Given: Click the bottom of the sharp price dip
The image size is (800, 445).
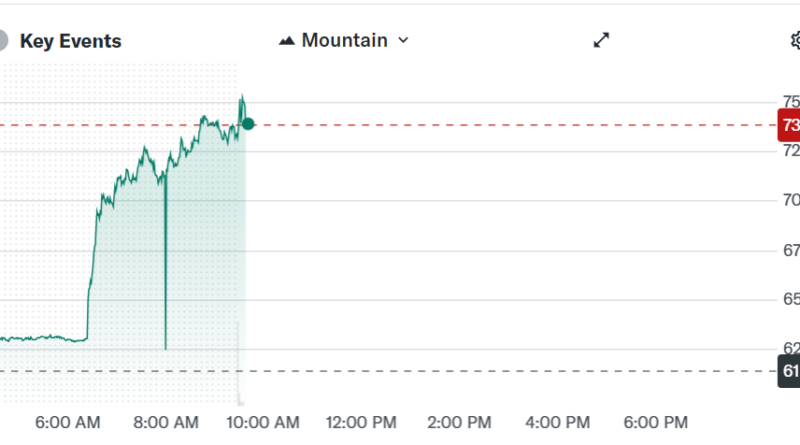Looking at the screenshot, I should pyautogui.click(x=165, y=347).
